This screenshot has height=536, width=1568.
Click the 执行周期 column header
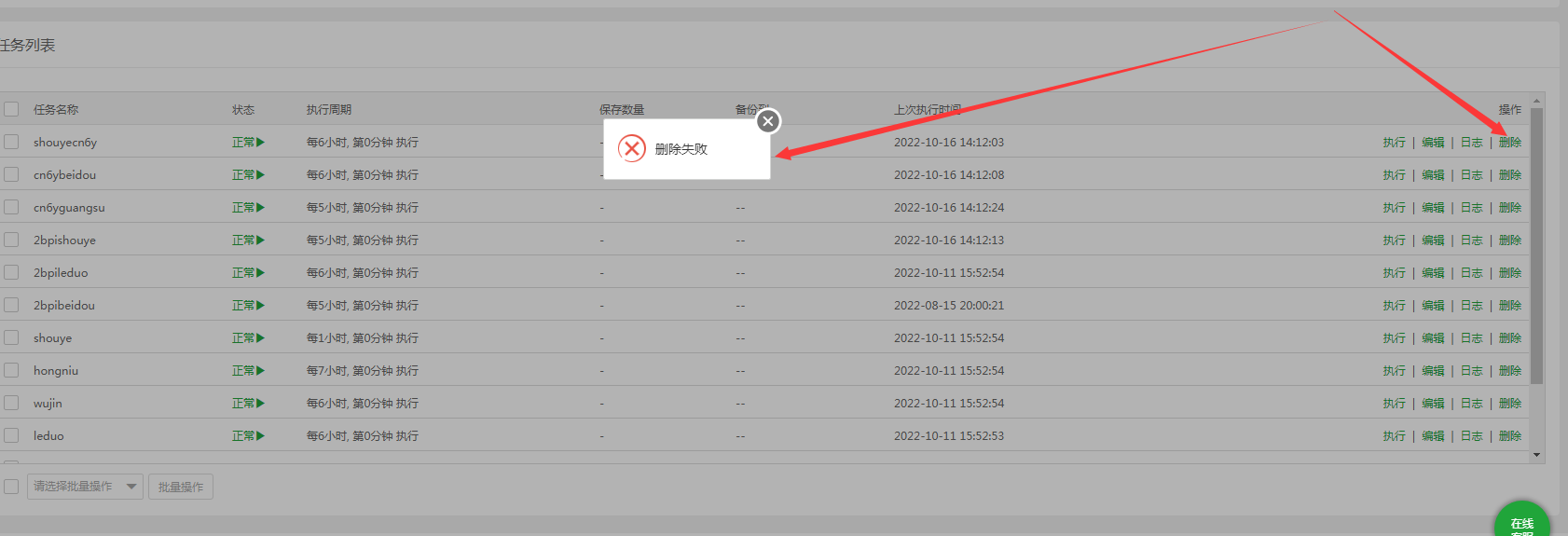(x=329, y=110)
